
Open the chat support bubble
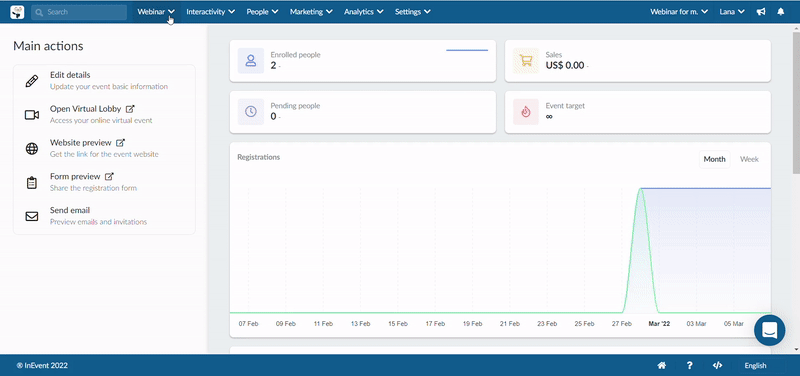(x=769, y=331)
